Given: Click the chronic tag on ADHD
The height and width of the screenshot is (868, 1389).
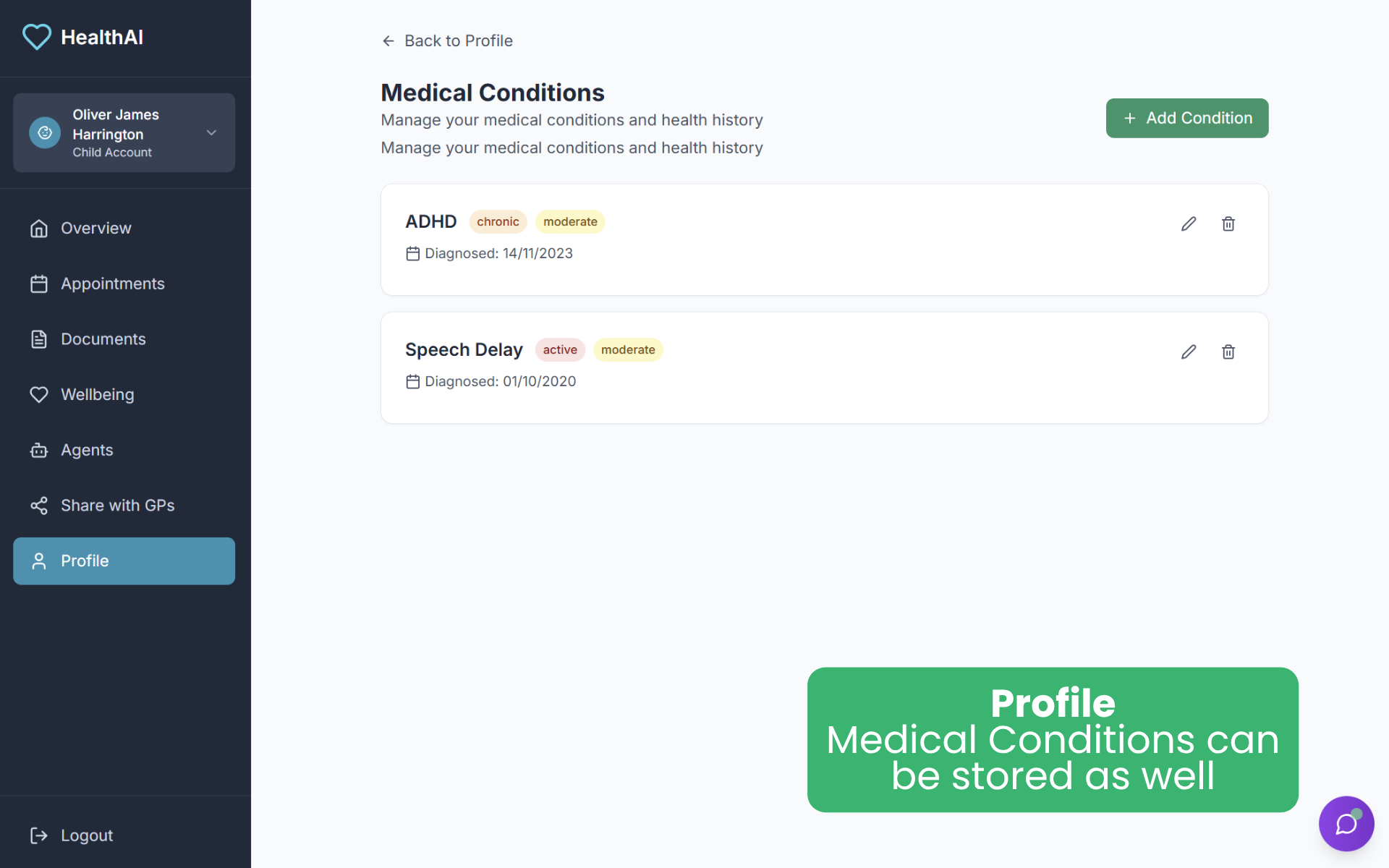Looking at the screenshot, I should [x=498, y=222].
